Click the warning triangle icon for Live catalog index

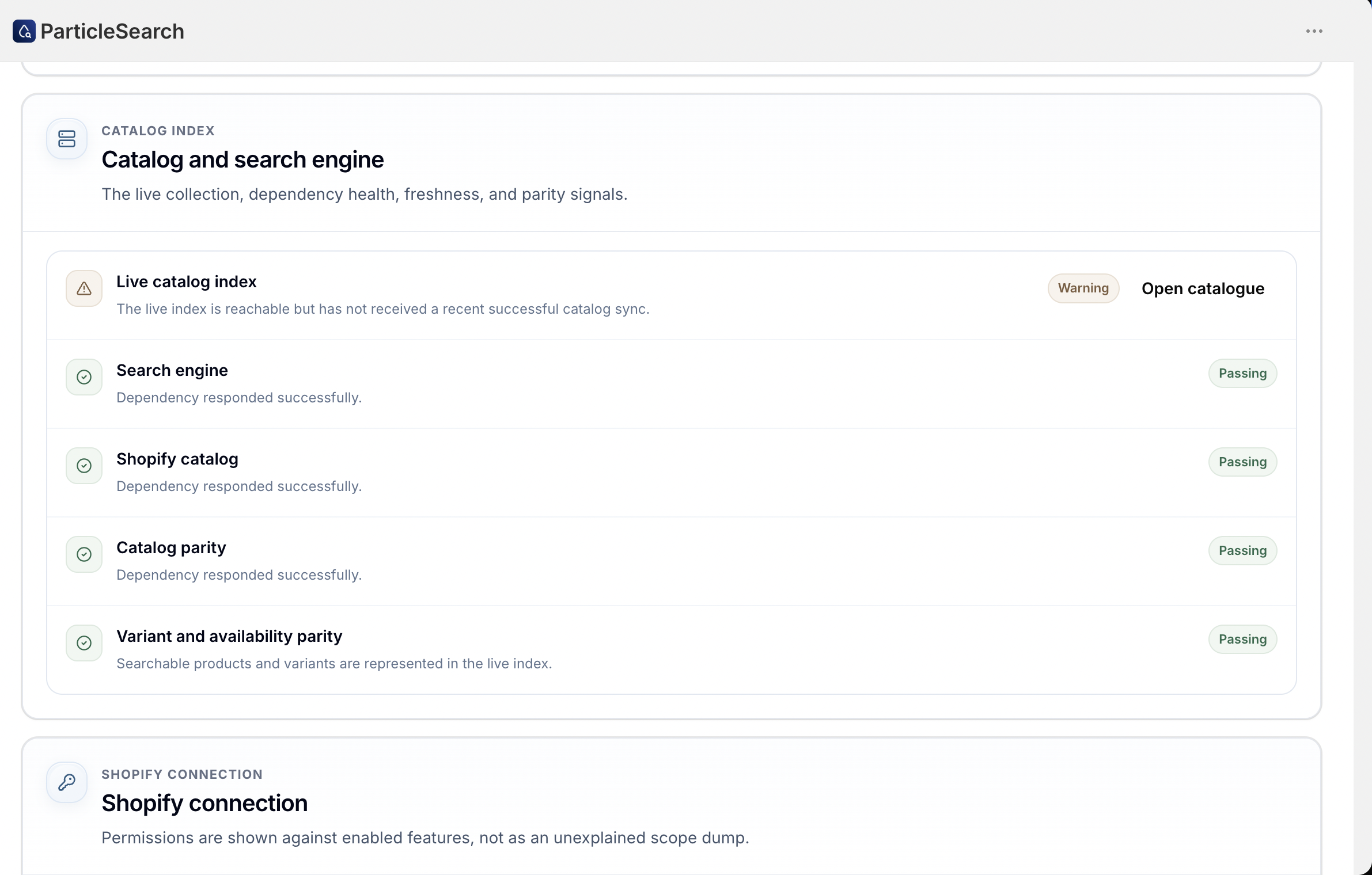coord(84,288)
